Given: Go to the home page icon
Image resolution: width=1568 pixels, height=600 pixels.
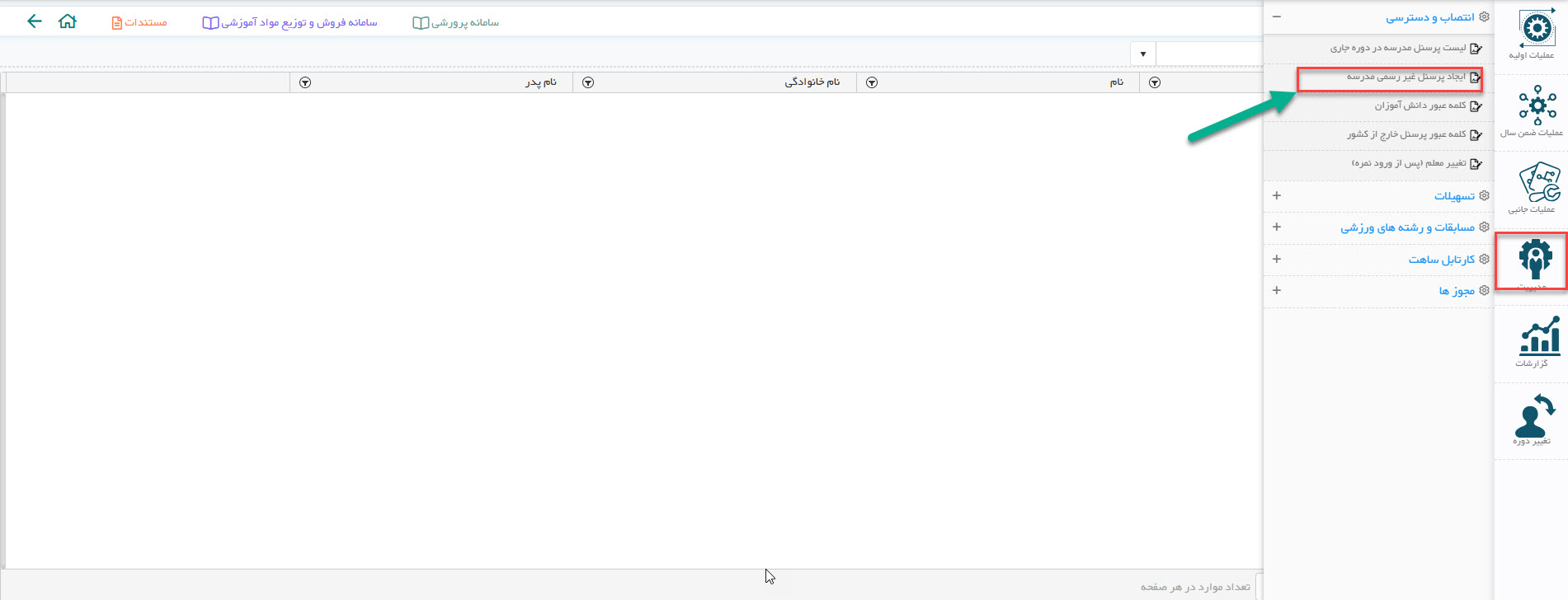Looking at the screenshot, I should pyautogui.click(x=68, y=21).
